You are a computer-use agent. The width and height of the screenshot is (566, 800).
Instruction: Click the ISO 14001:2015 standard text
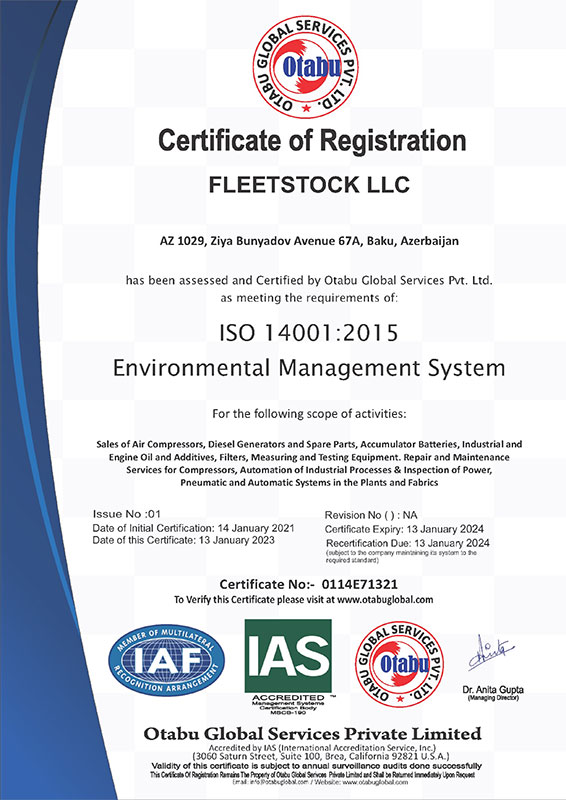(309, 333)
